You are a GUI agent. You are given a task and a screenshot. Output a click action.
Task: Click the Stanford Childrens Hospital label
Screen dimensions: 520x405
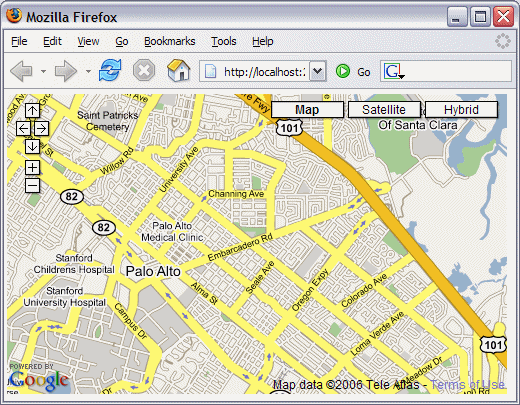click(x=74, y=264)
